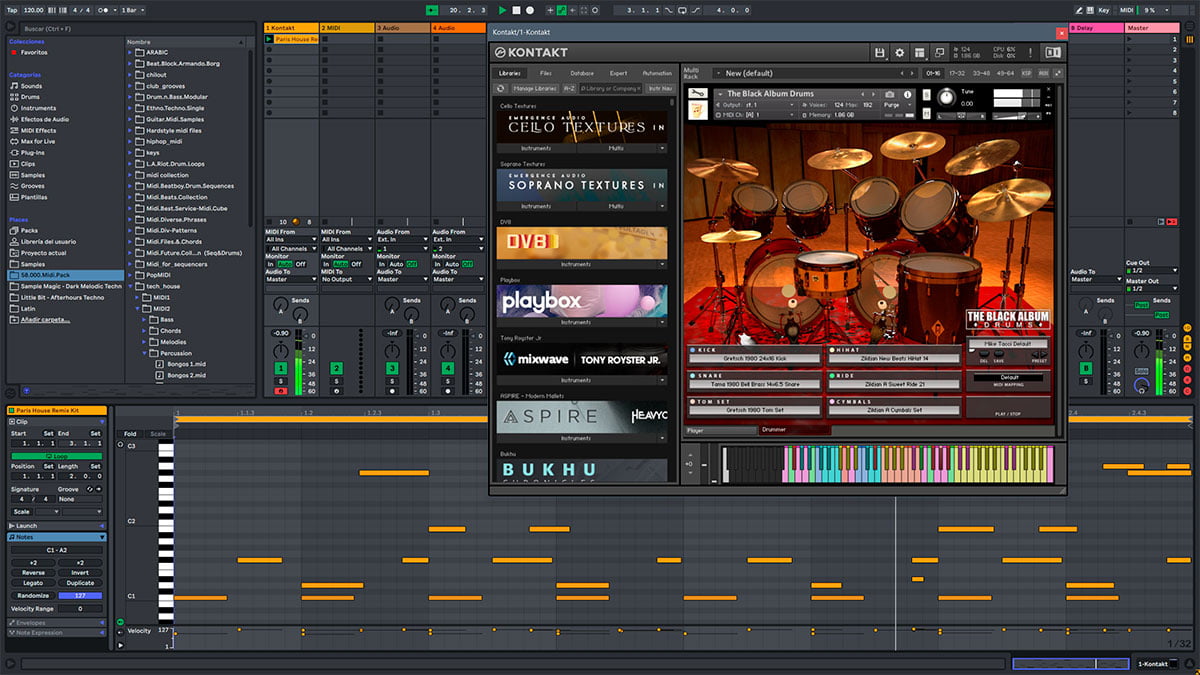Image resolution: width=1200 pixels, height=675 pixels.
Task: Toggle track 4 activator button
Action: click(448, 369)
